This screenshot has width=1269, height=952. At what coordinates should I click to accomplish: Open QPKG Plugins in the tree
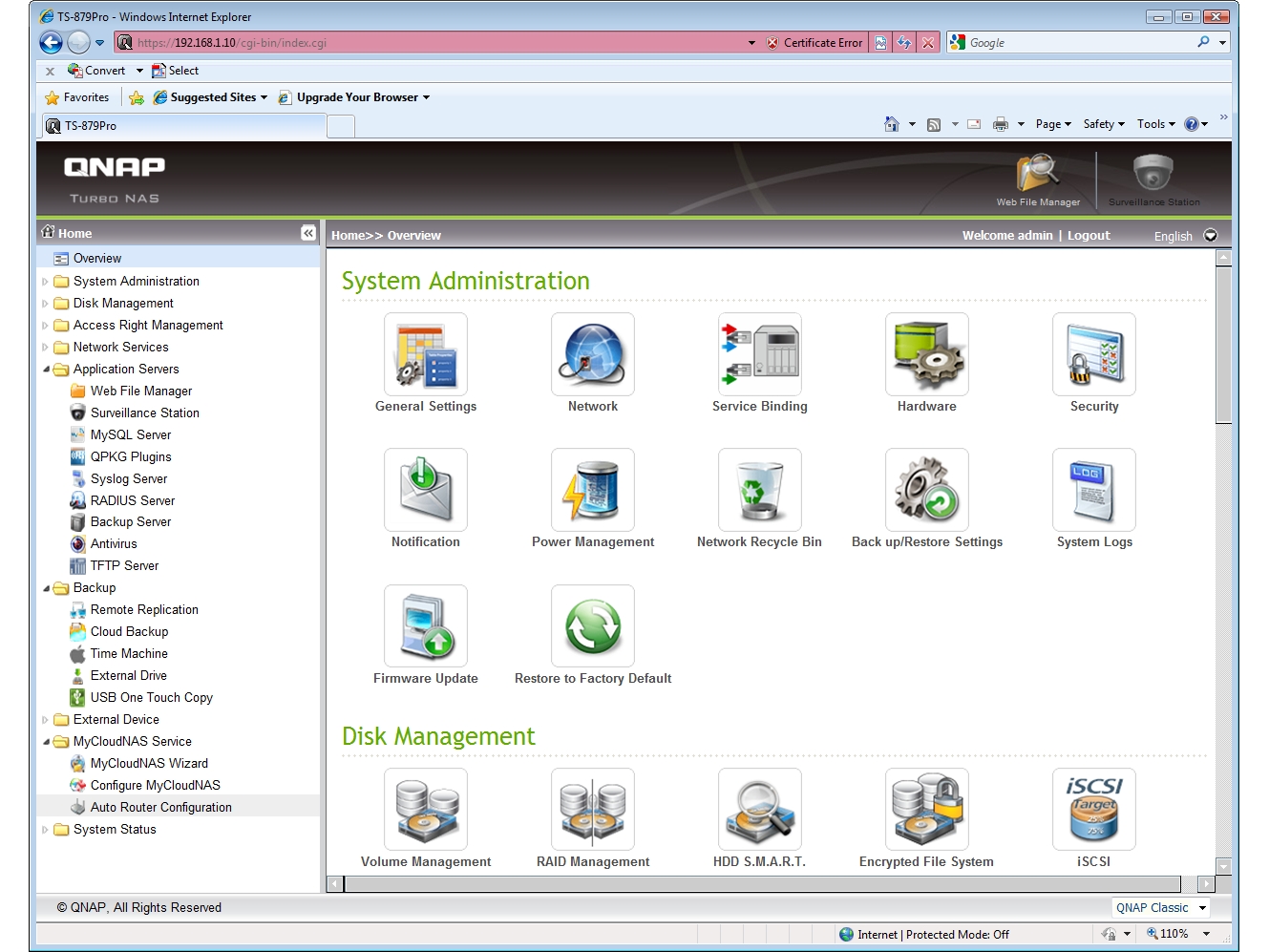[x=131, y=457]
